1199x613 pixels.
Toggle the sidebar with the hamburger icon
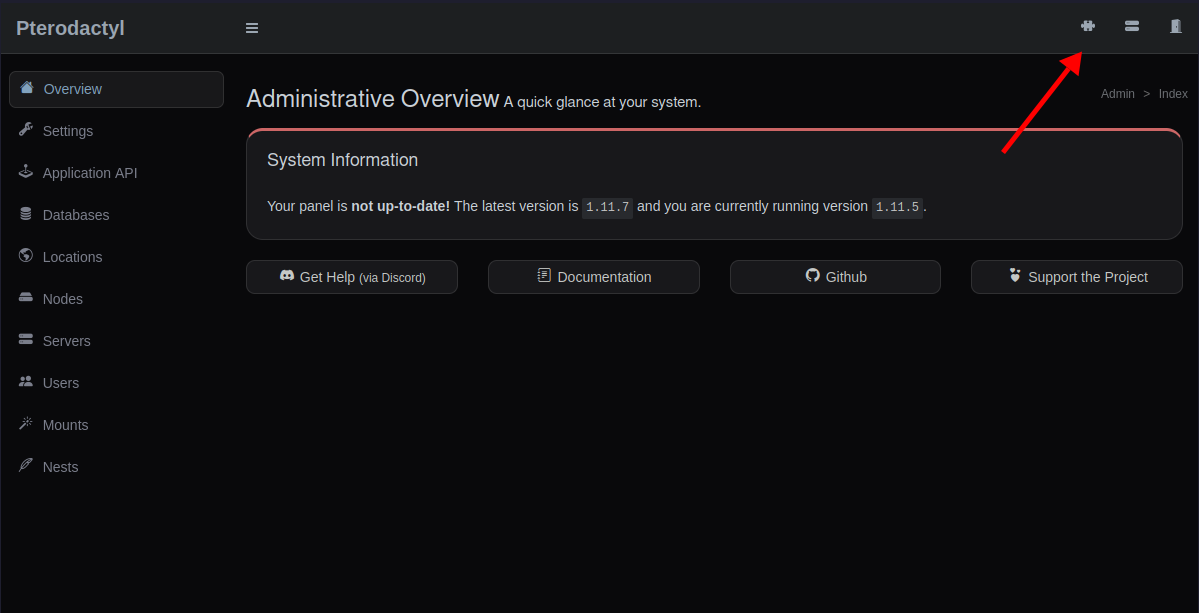[x=252, y=28]
